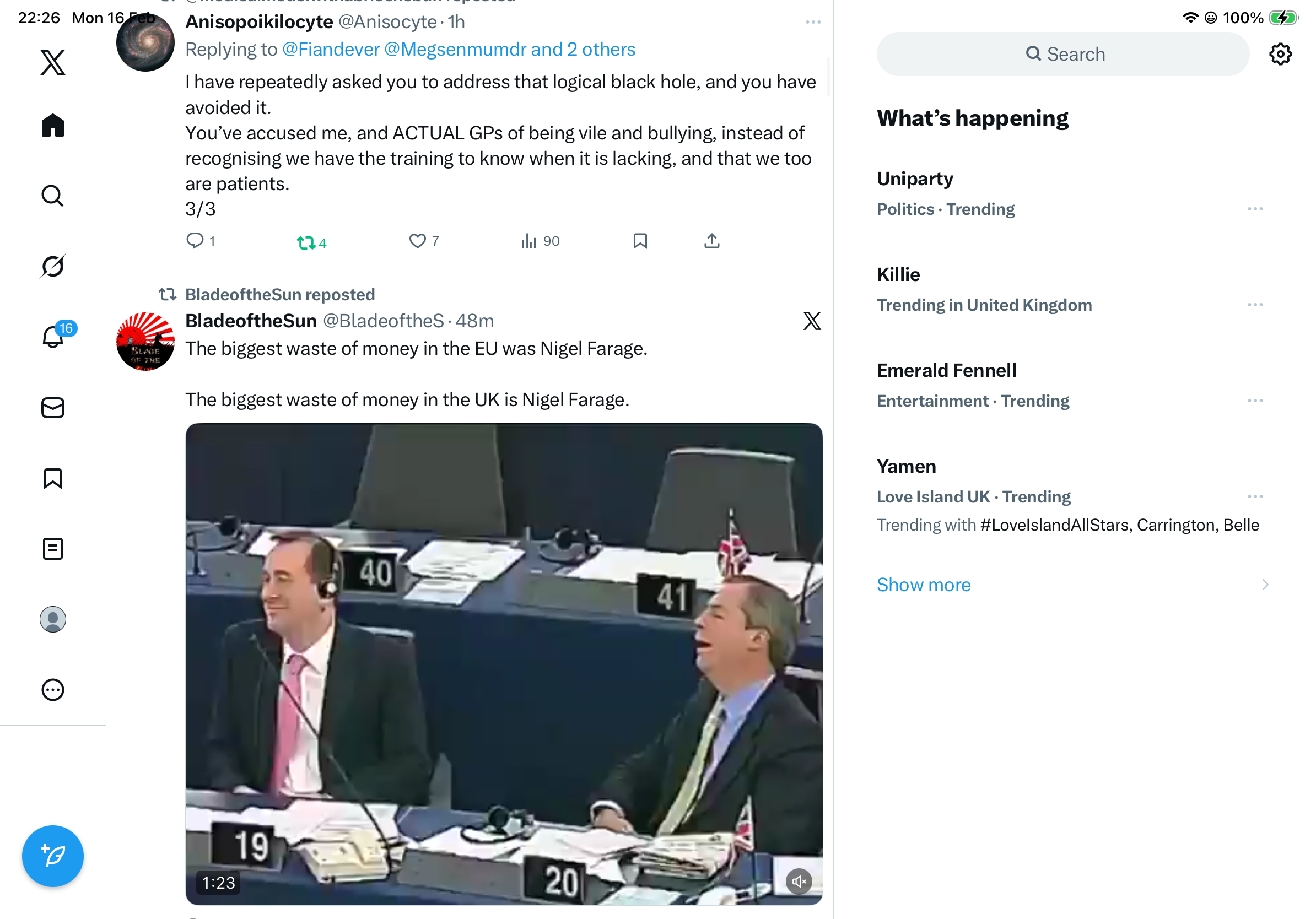
Task: Bookmark the Anisopoikilocyte tweet
Action: click(x=640, y=241)
